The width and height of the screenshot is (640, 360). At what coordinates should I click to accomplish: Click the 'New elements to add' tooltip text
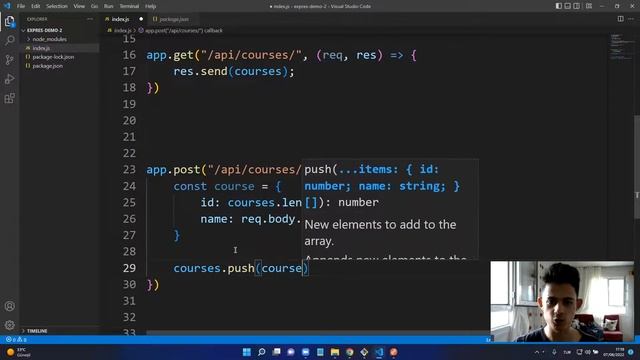(x=380, y=233)
